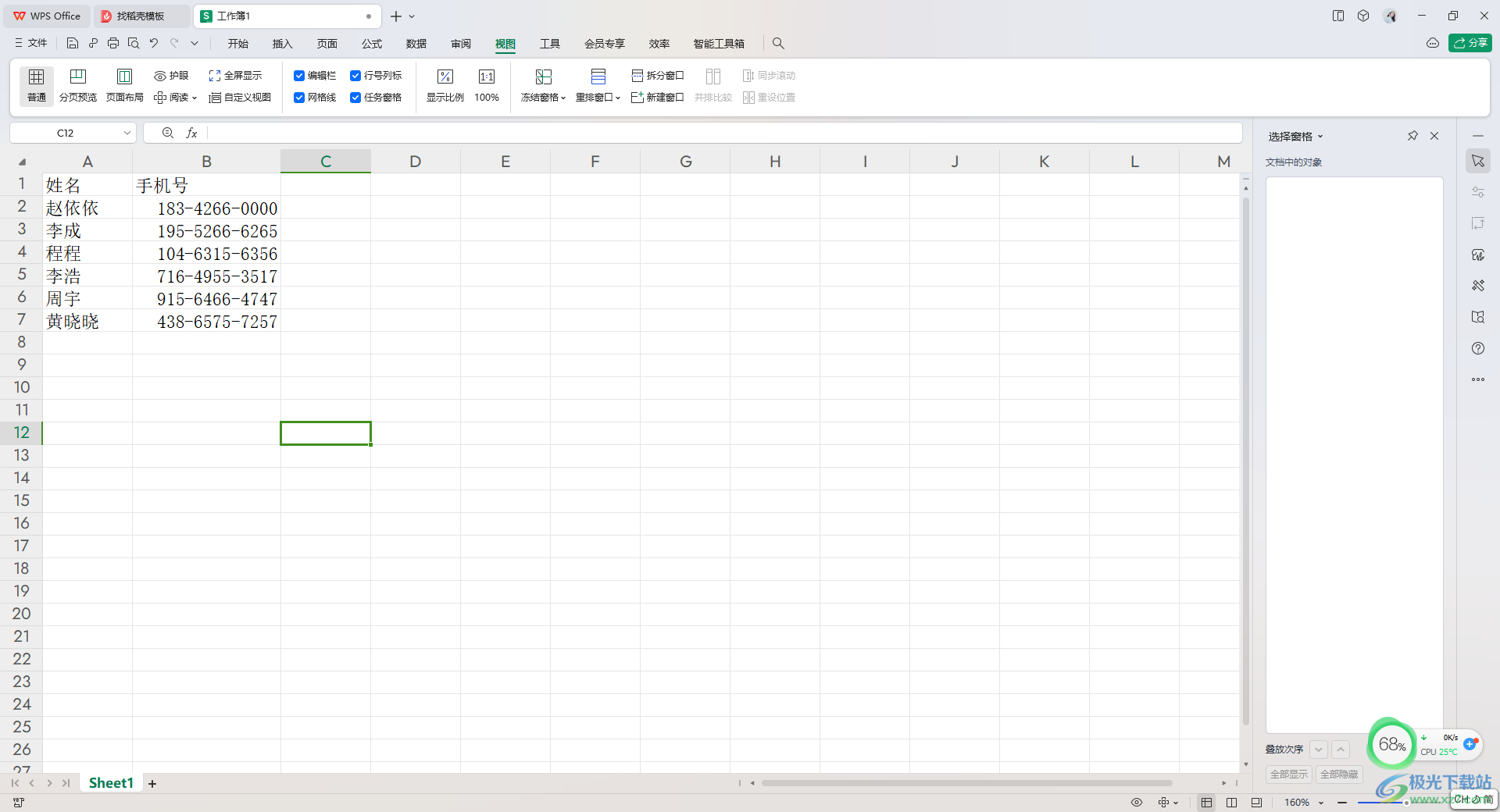
Task: Click the formula bar zoom magnifier icon
Action: (x=167, y=134)
